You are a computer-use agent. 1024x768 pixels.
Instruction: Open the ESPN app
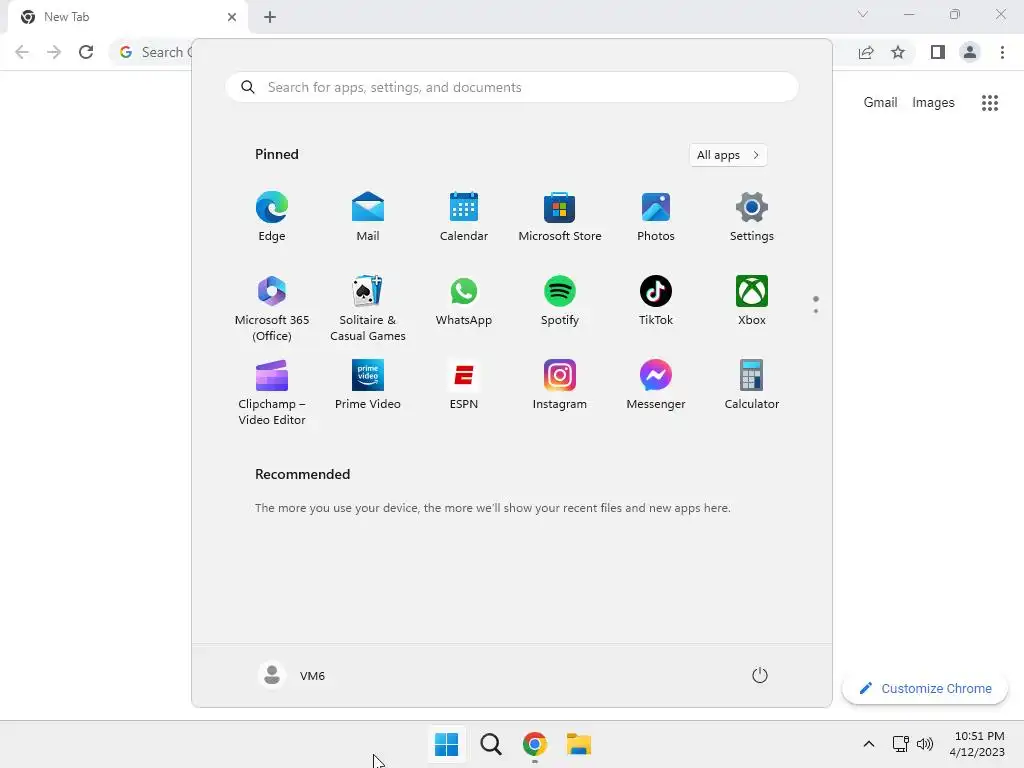[x=464, y=385]
